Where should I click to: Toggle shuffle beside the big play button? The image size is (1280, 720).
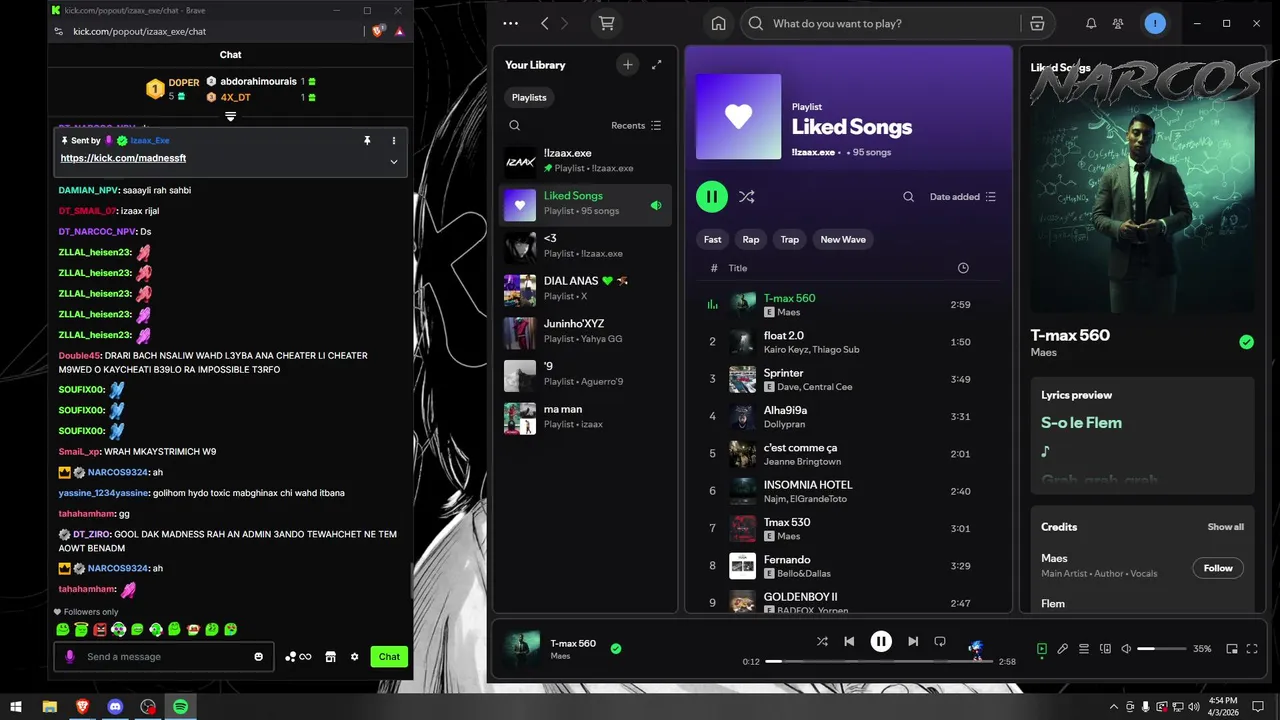pyautogui.click(x=746, y=197)
